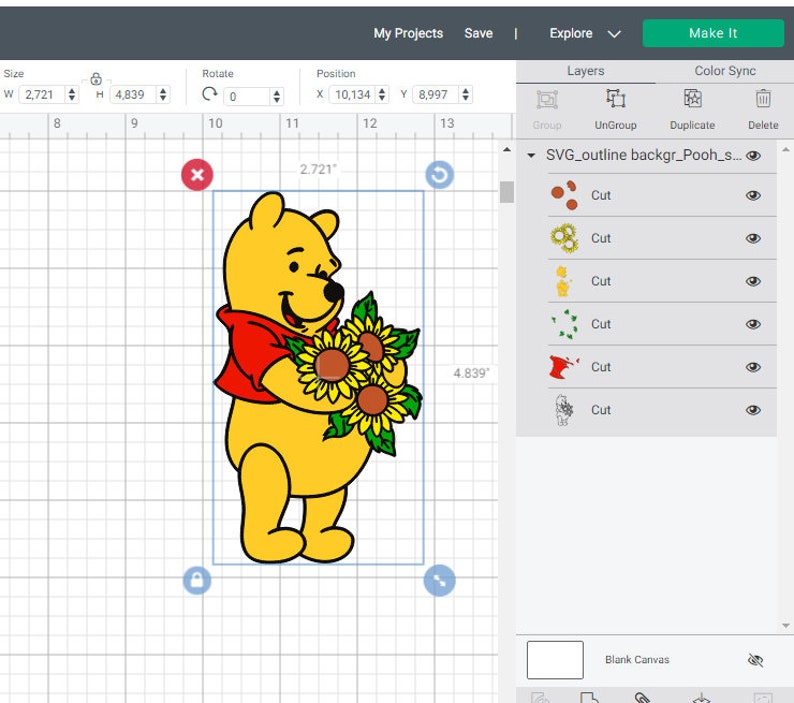This screenshot has width=794, height=703.
Task: Hide the black outline Cut layer
Action: [x=753, y=410]
